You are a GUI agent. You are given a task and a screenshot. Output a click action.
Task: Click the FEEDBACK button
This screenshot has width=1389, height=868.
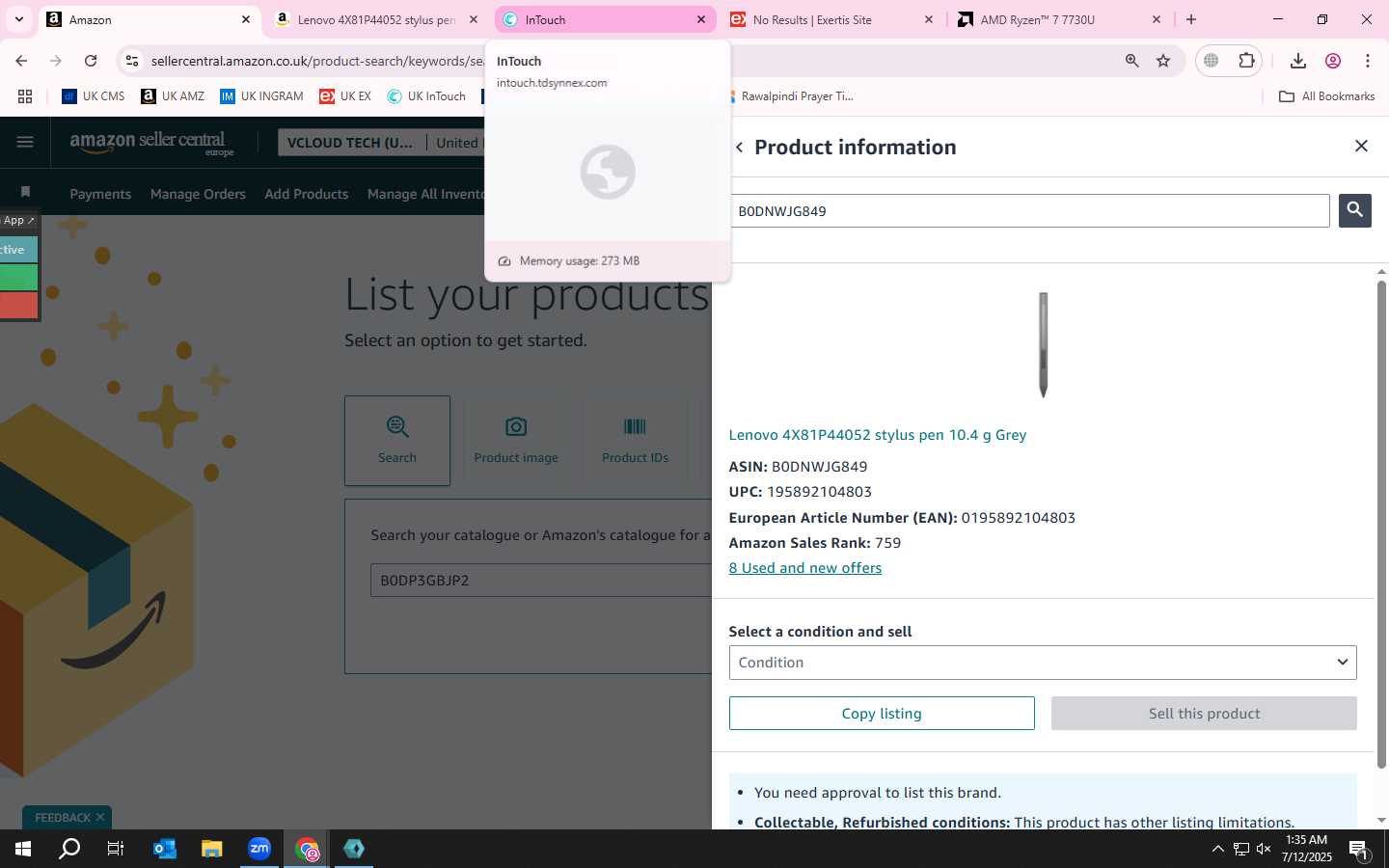point(63,818)
